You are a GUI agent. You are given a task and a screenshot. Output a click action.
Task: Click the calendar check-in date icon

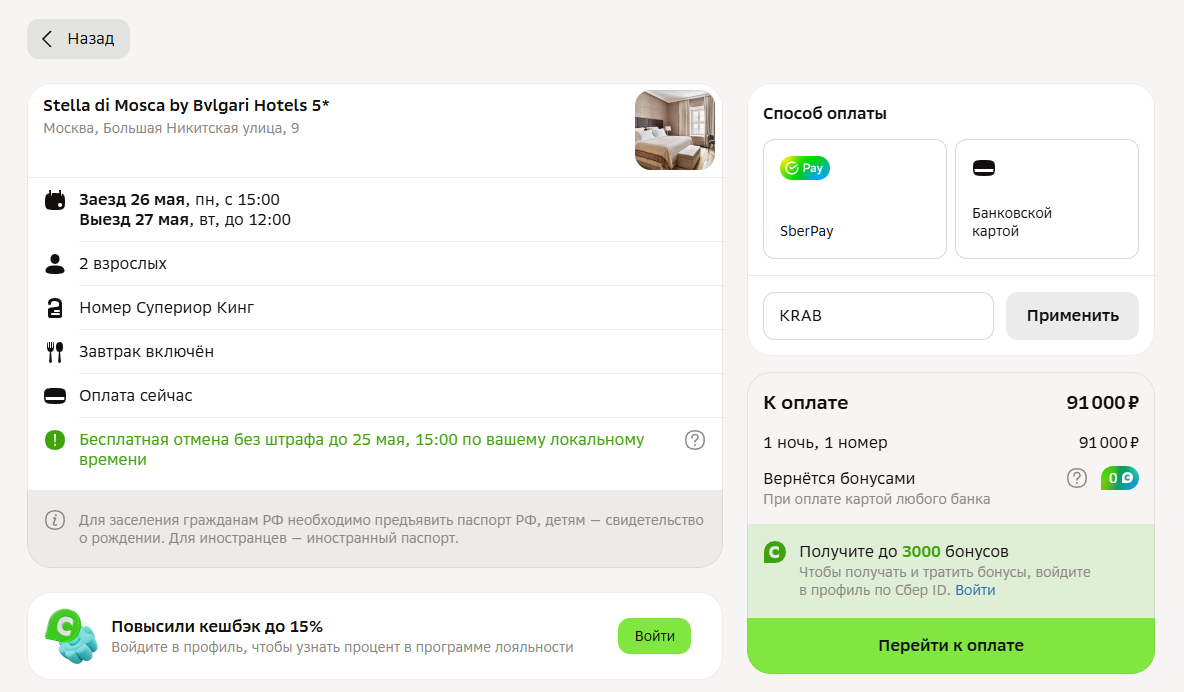(x=55, y=200)
